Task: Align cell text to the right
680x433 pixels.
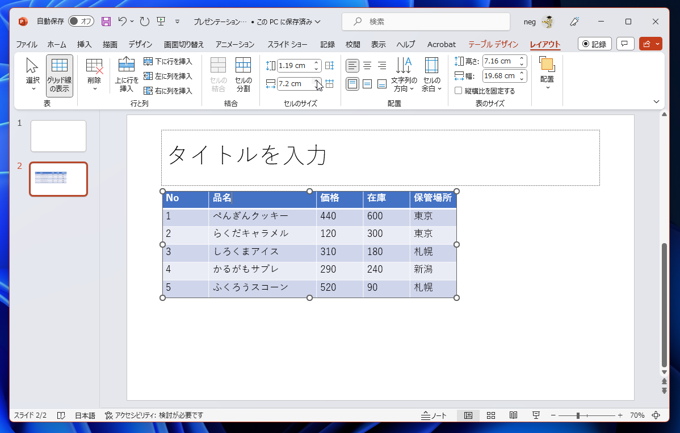Action: (x=382, y=66)
